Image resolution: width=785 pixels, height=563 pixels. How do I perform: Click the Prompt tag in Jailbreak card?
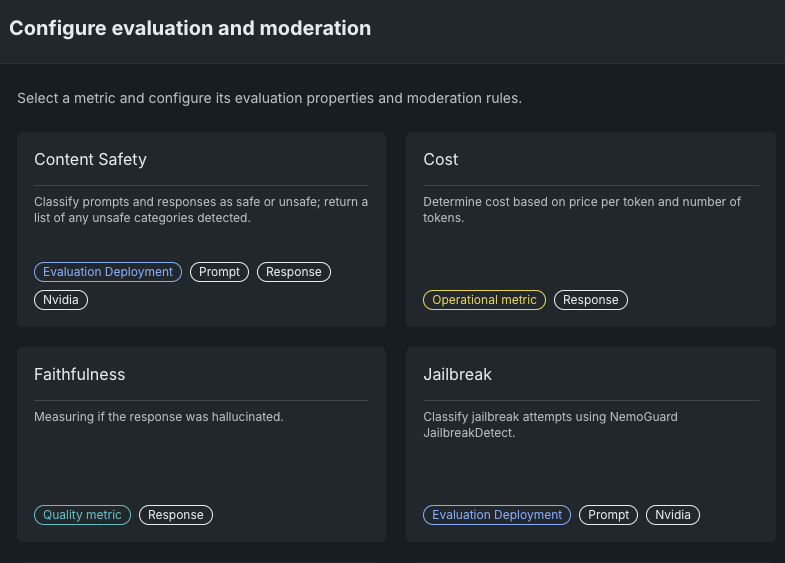(608, 515)
